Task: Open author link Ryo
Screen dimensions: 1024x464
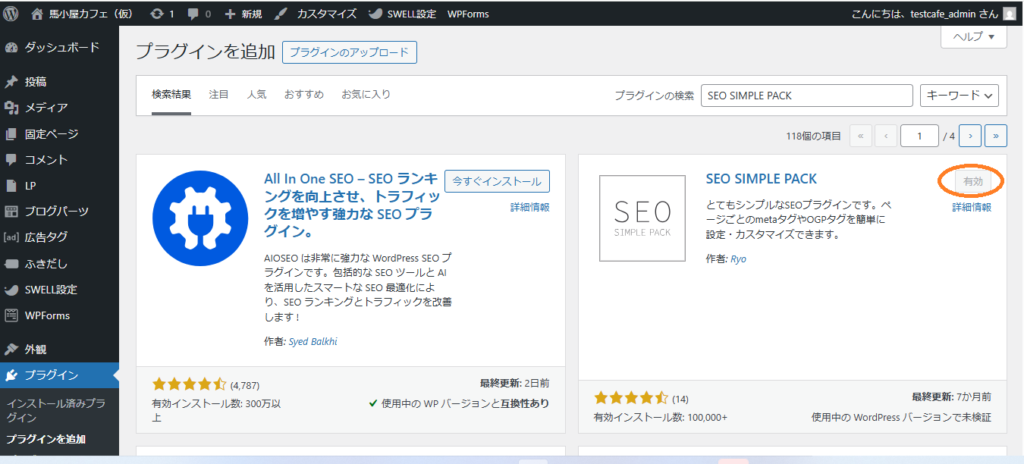Action: click(x=738, y=259)
